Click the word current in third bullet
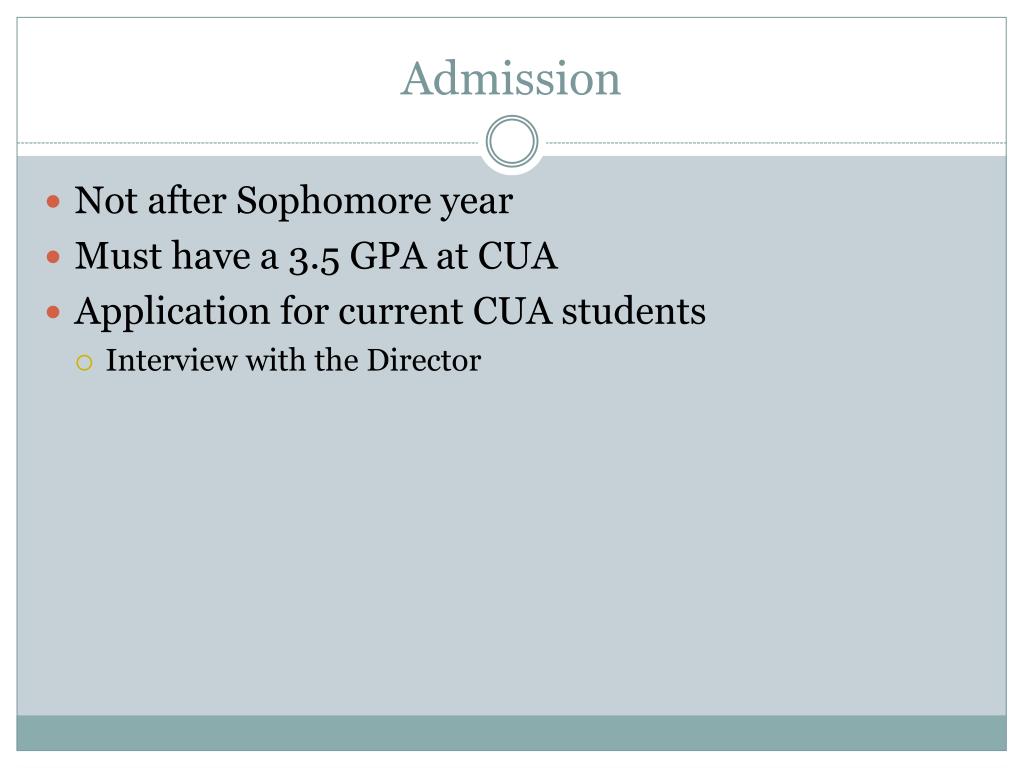1024x768 pixels. 400,312
